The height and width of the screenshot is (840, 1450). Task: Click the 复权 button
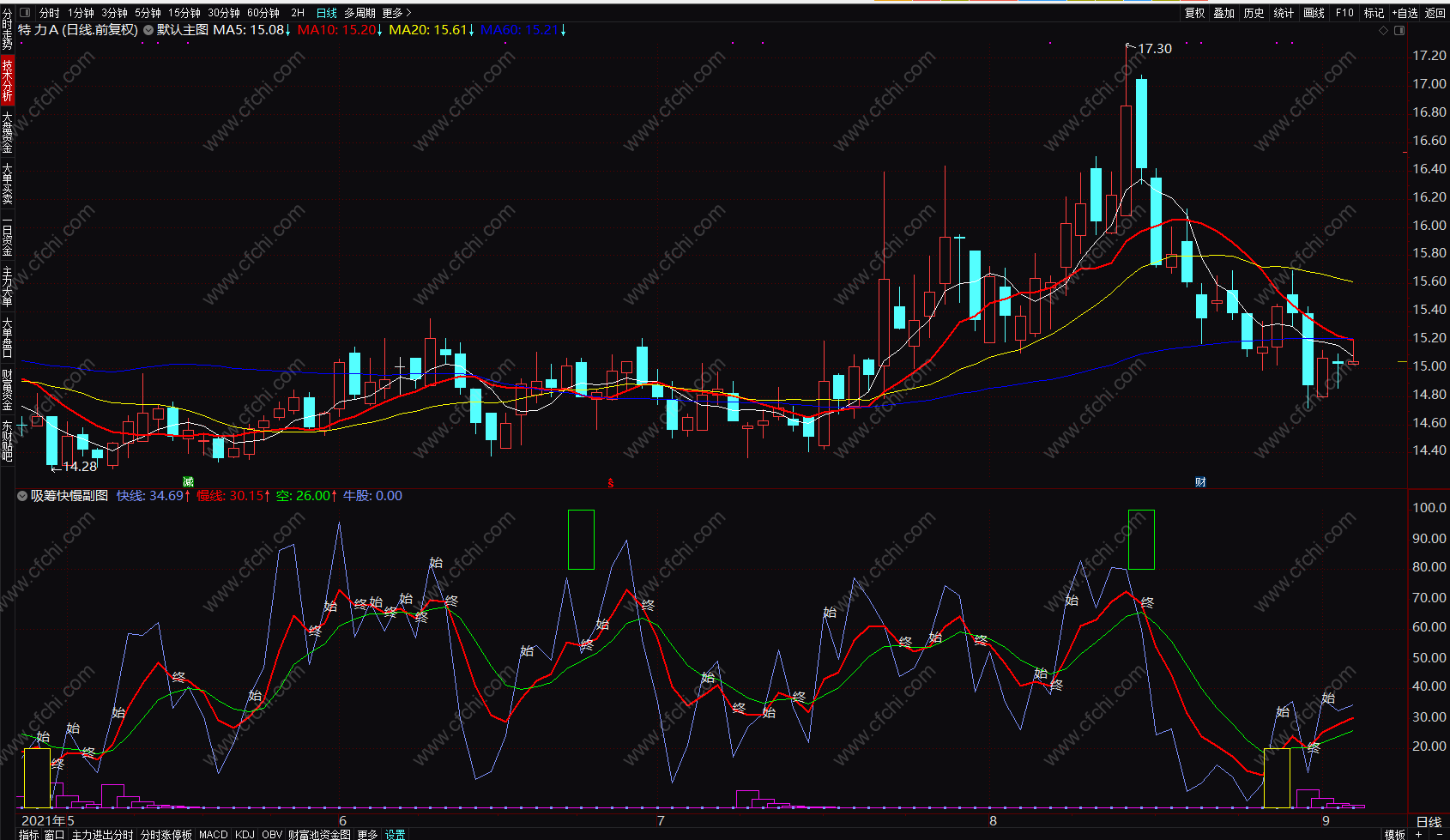(x=1195, y=13)
